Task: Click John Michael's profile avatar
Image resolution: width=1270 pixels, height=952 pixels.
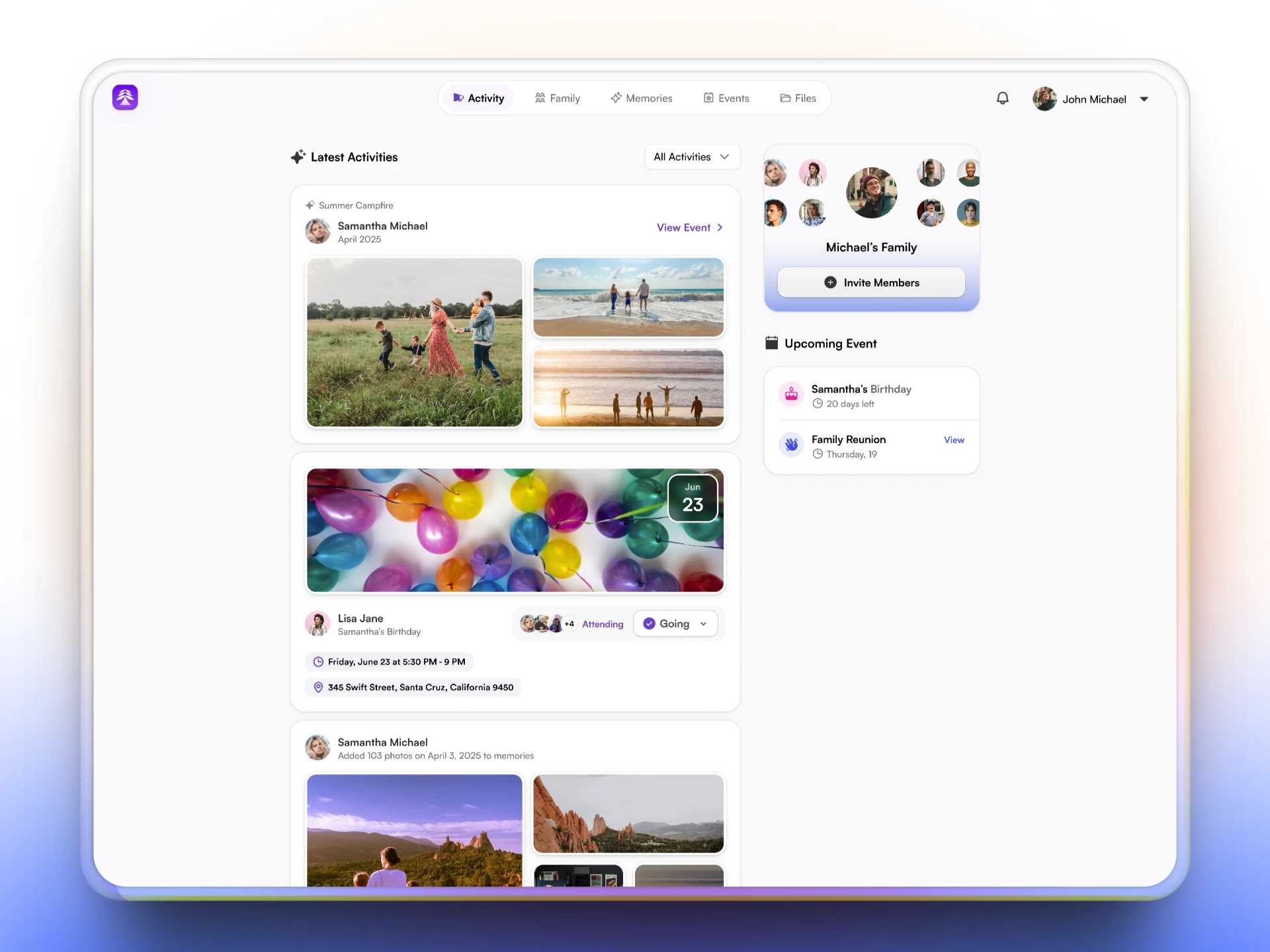Action: pyautogui.click(x=1044, y=99)
